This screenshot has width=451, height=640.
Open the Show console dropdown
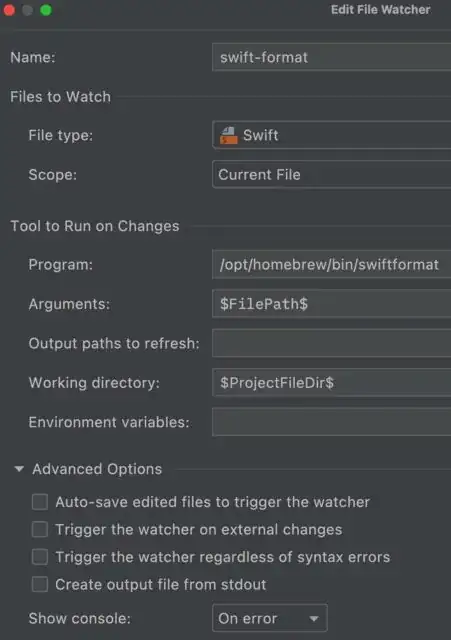click(x=270, y=618)
